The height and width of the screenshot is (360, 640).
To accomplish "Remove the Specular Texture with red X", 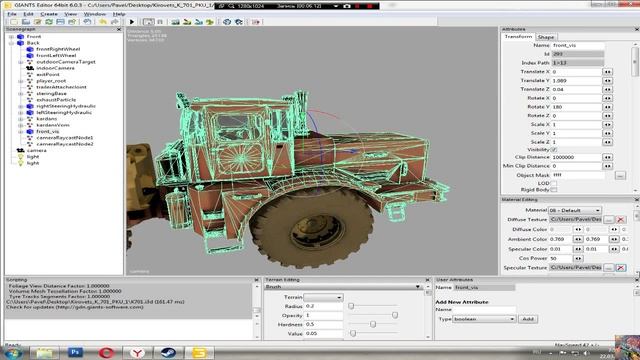I will [620, 268].
